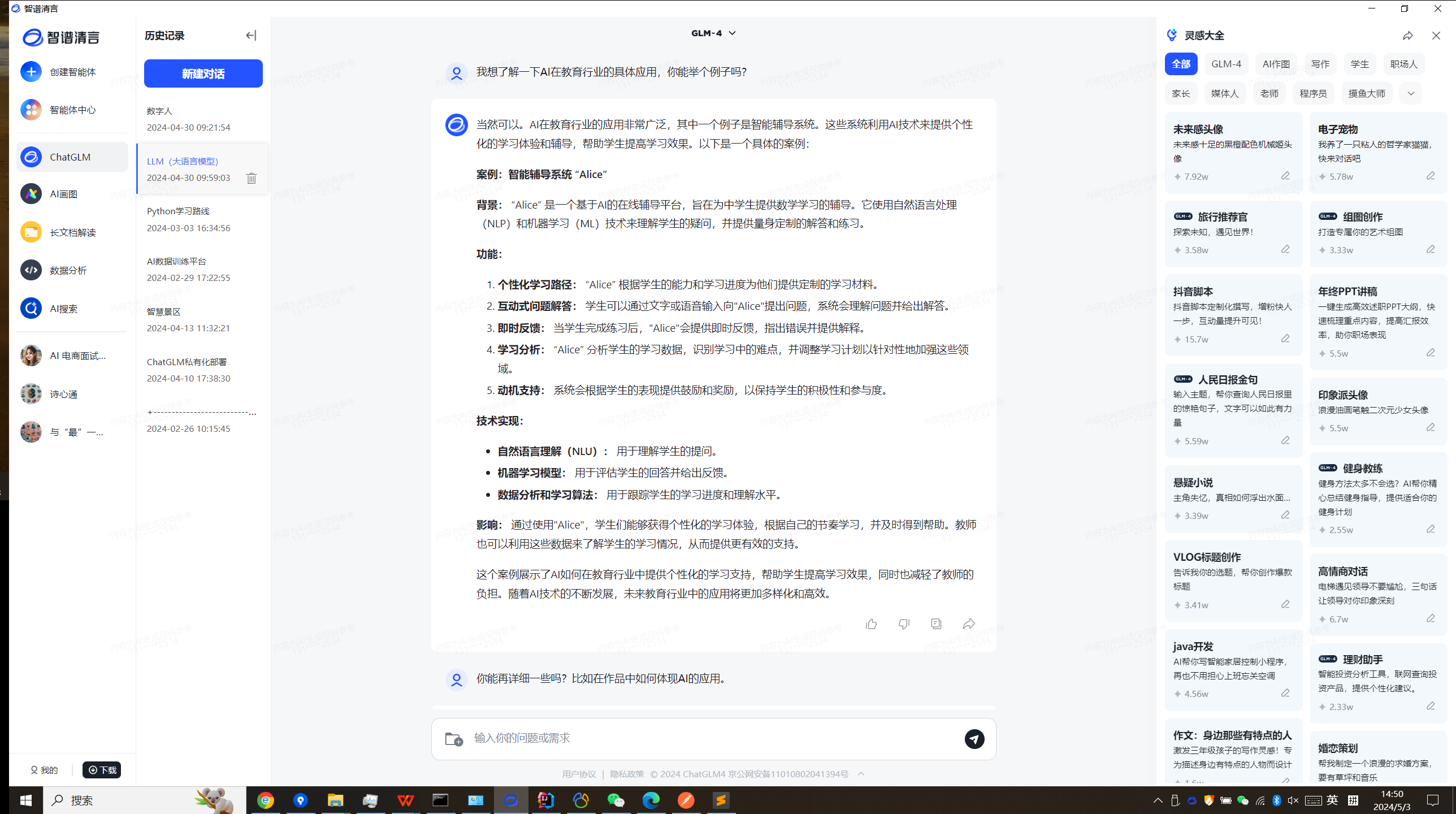
Task: Expand more categories in 灵感大全
Action: (x=1411, y=94)
